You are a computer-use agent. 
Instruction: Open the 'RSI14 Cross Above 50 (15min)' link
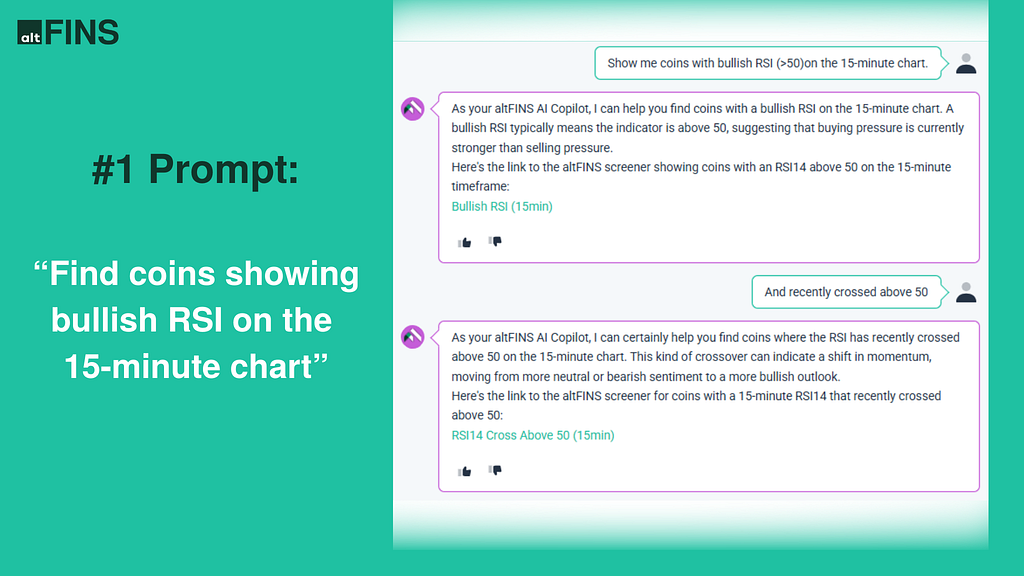click(x=533, y=435)
